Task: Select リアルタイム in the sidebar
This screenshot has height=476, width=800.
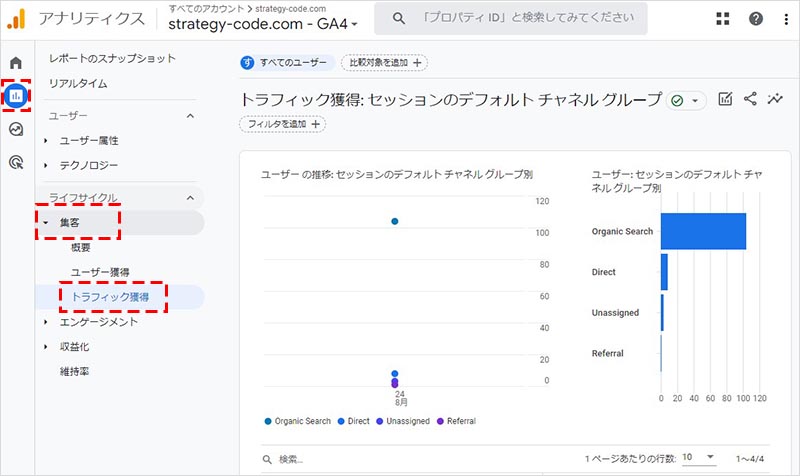Action: [78, 84]
